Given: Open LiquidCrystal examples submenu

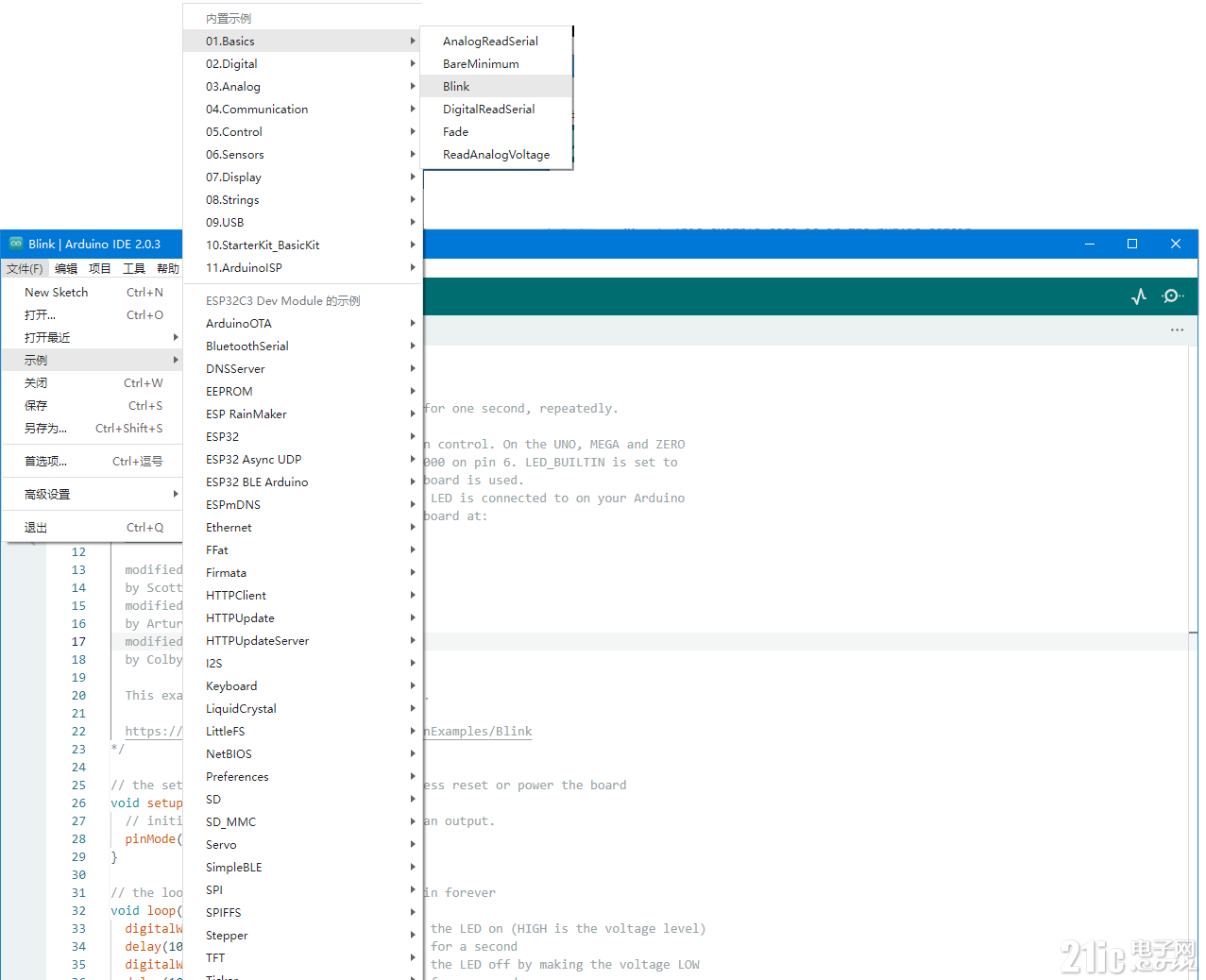Looking at the screenshot, I should [302, 709].
